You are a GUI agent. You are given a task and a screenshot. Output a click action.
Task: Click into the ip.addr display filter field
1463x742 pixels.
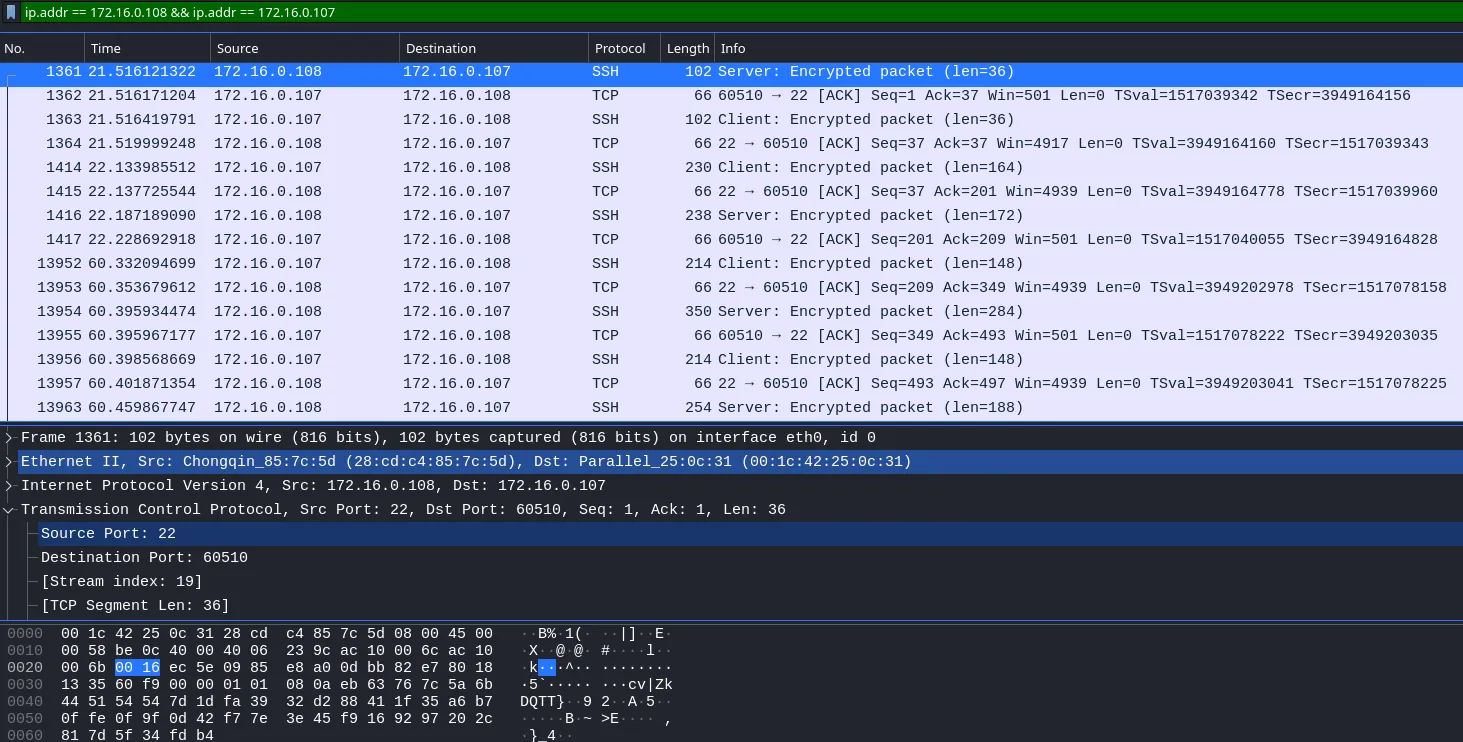coord(700,13)
